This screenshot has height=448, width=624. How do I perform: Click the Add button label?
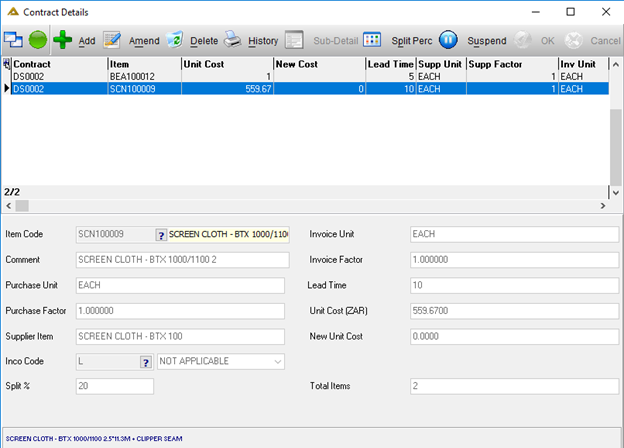[x=87, y=41]
